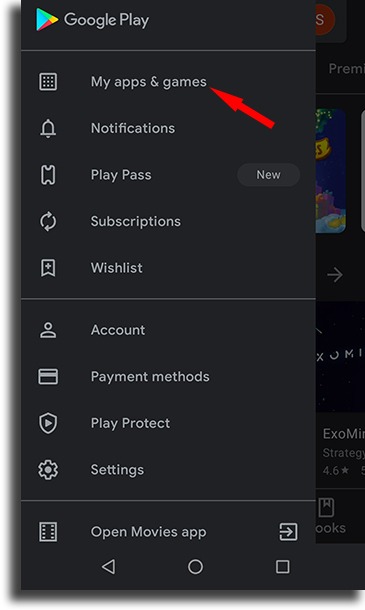Tap the Payment methods card icon
Screen dimensions: 365x610
click(x=48, y=377)
